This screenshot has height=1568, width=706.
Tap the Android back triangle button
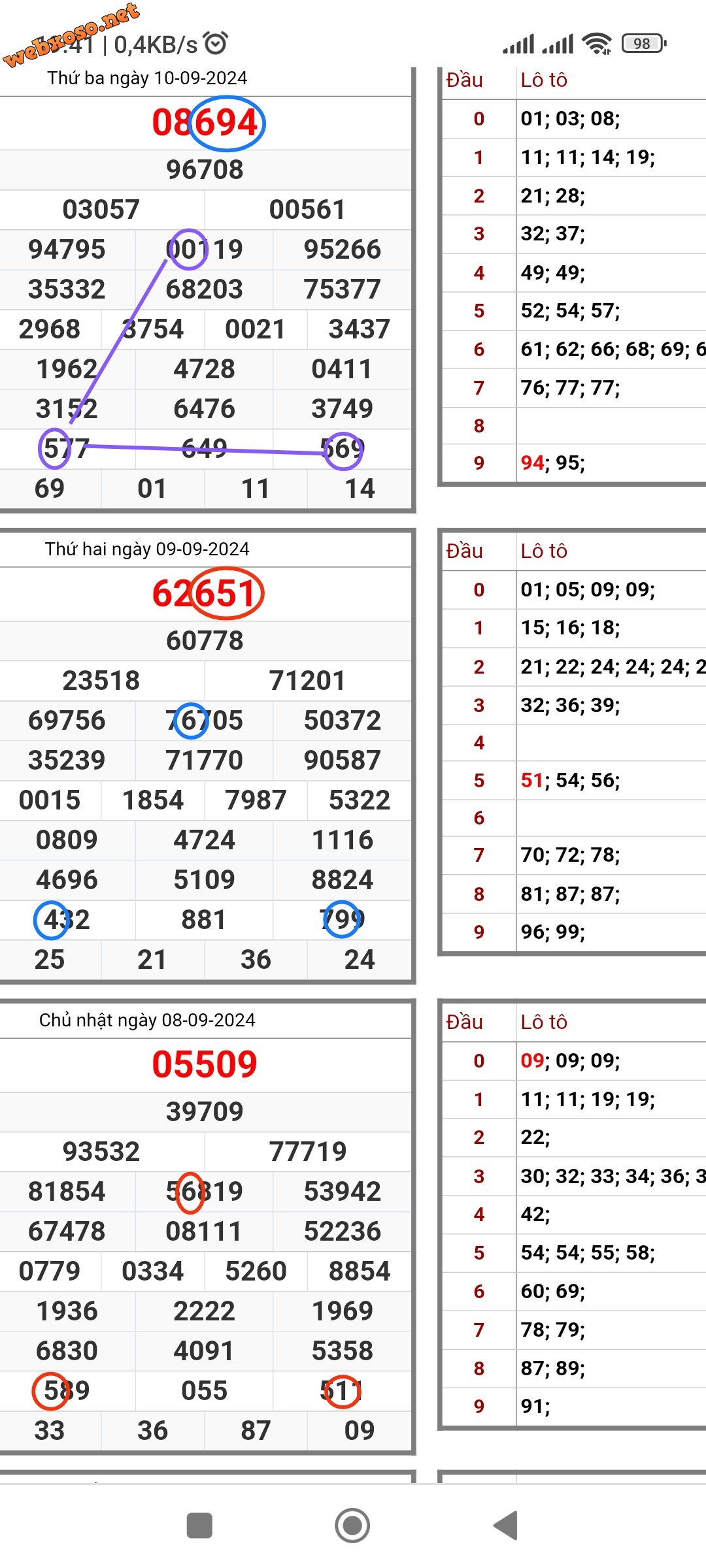[x=505, y=1526]
